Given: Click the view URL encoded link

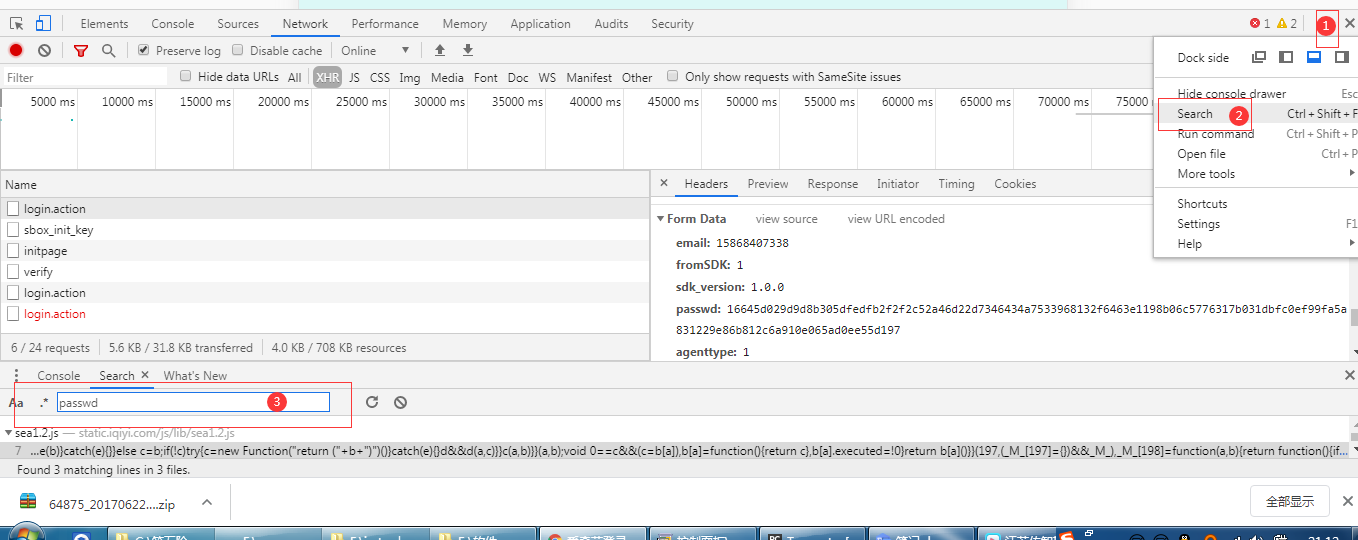Looking at the screenshot, I should tap(896, 219).
